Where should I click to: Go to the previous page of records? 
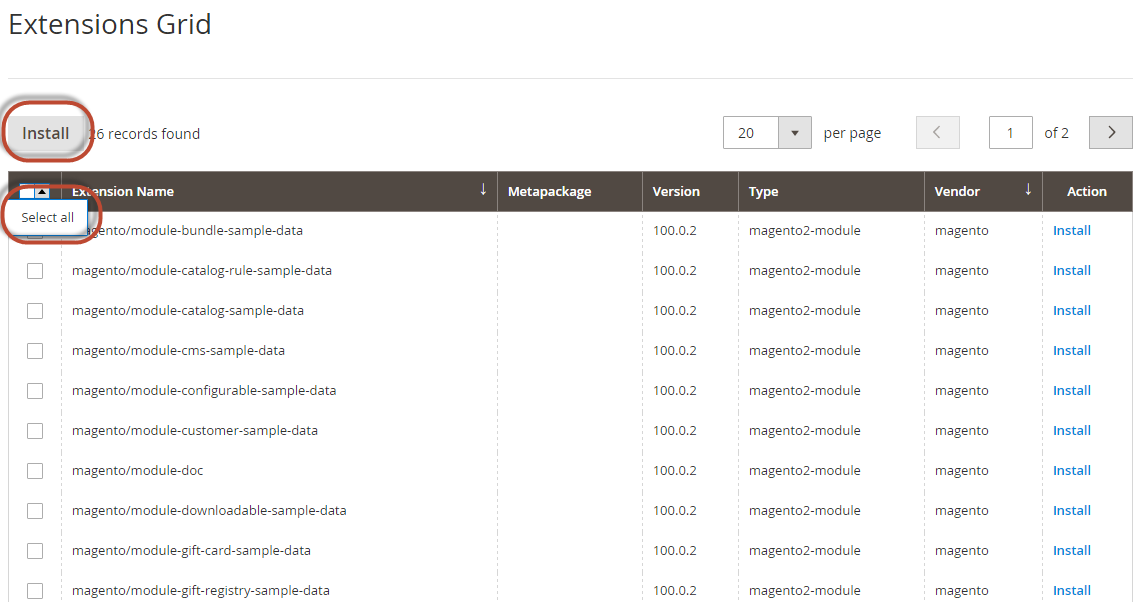(x=938, y=133)
